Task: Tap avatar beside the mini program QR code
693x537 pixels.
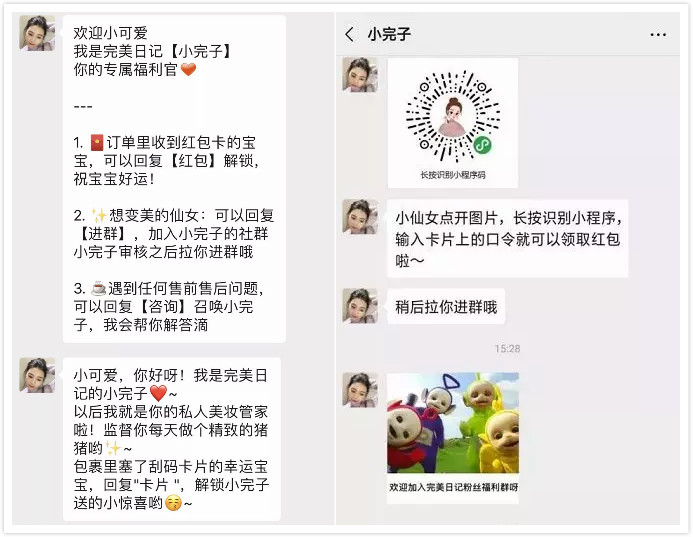Action: click(360, 75)
